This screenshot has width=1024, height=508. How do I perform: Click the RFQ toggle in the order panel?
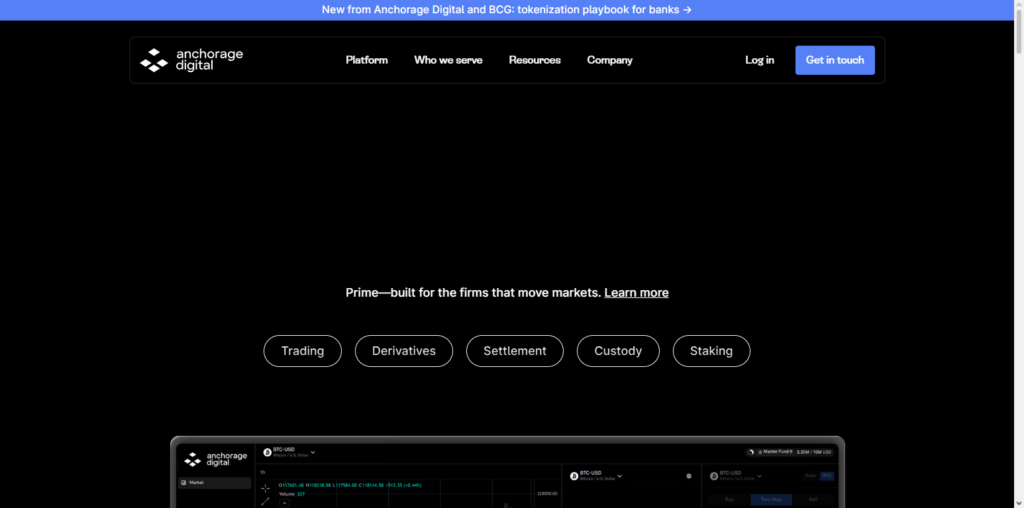pyautogui.click(x=827, y=476)
